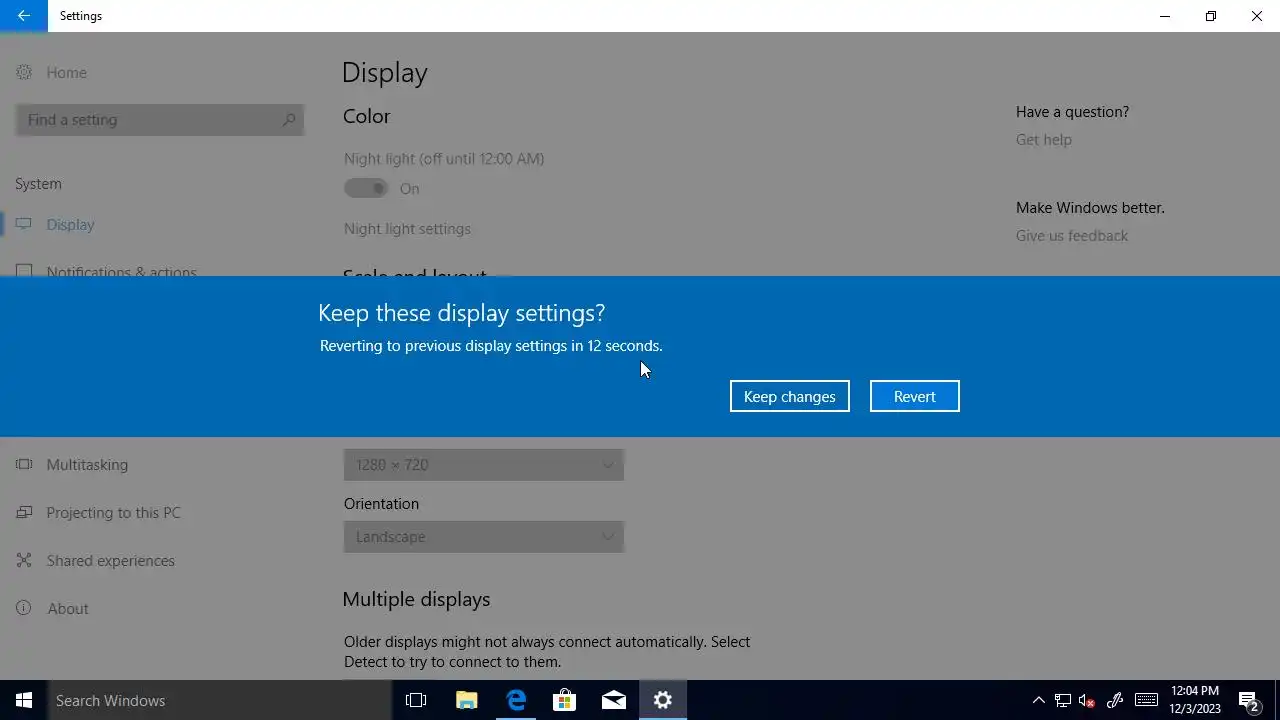Focus the Find a setting search box
Viewport: 1280px width, 720px height.
click(159, 120)
